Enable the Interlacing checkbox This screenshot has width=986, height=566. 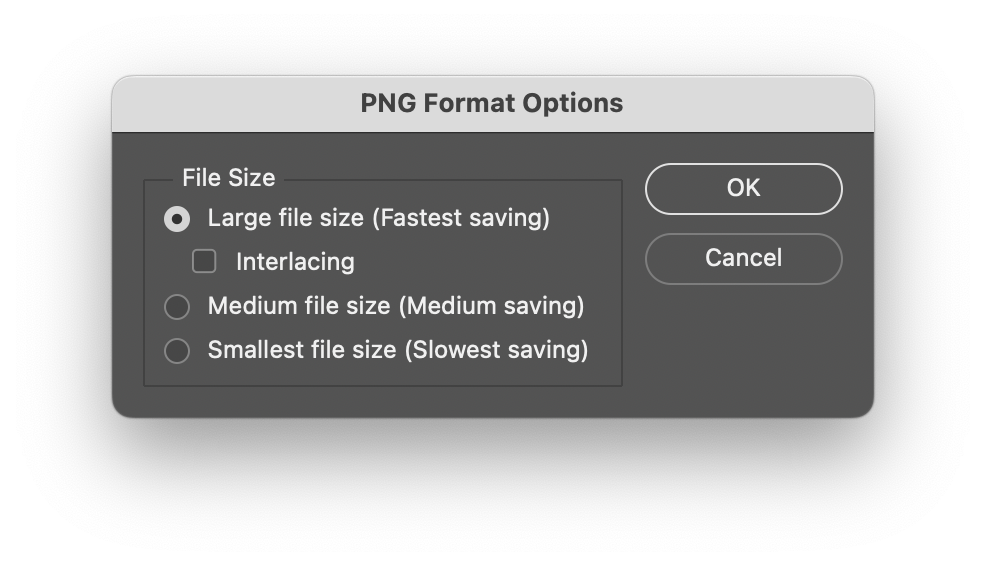pos(204,261)
